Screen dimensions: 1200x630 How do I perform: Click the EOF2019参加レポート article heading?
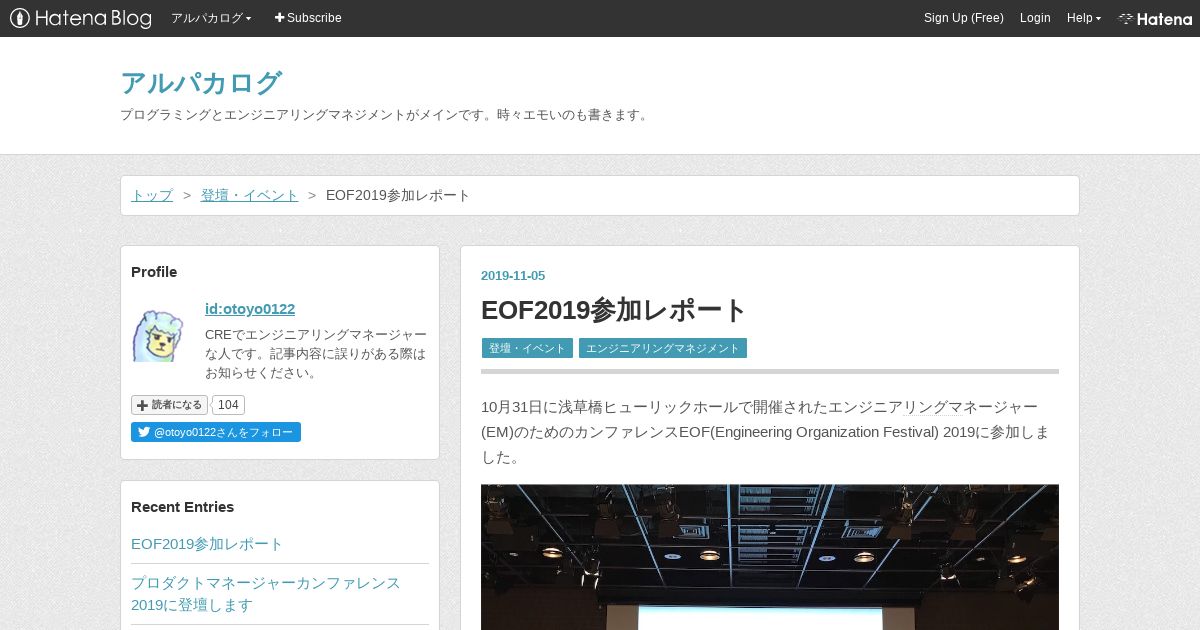click(x=614, y=310)
